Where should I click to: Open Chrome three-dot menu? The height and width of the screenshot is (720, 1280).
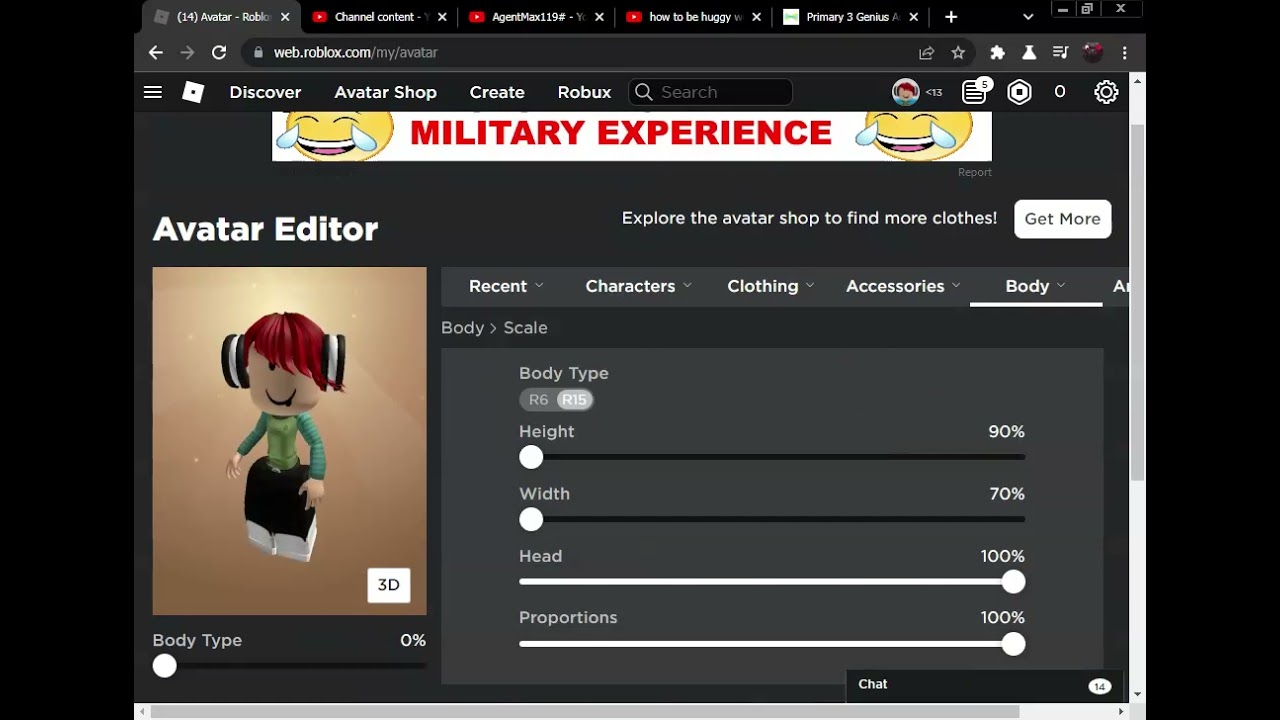tap(1125, 53)
